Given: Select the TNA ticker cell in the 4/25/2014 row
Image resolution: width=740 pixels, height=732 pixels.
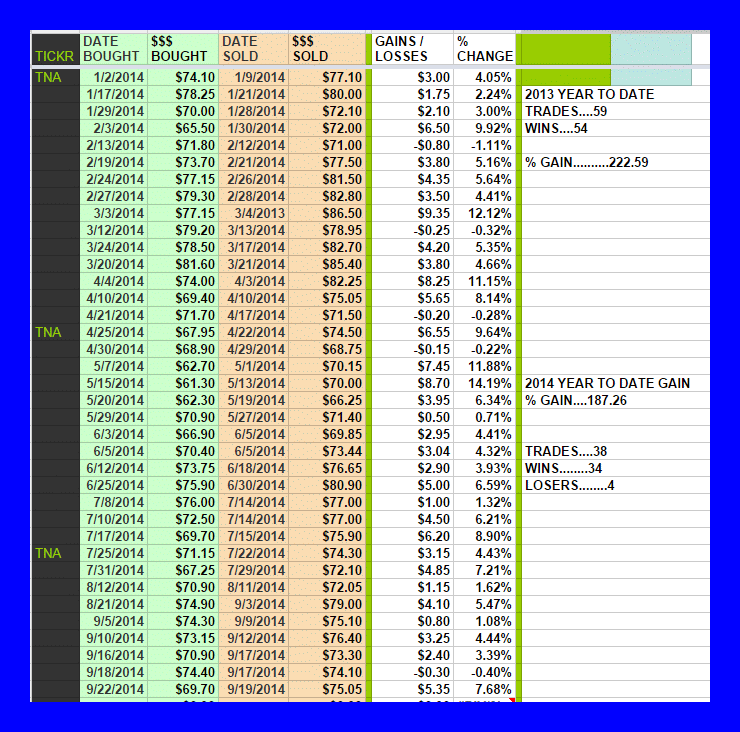Looking at the screenshot, I should coord(55,332).
